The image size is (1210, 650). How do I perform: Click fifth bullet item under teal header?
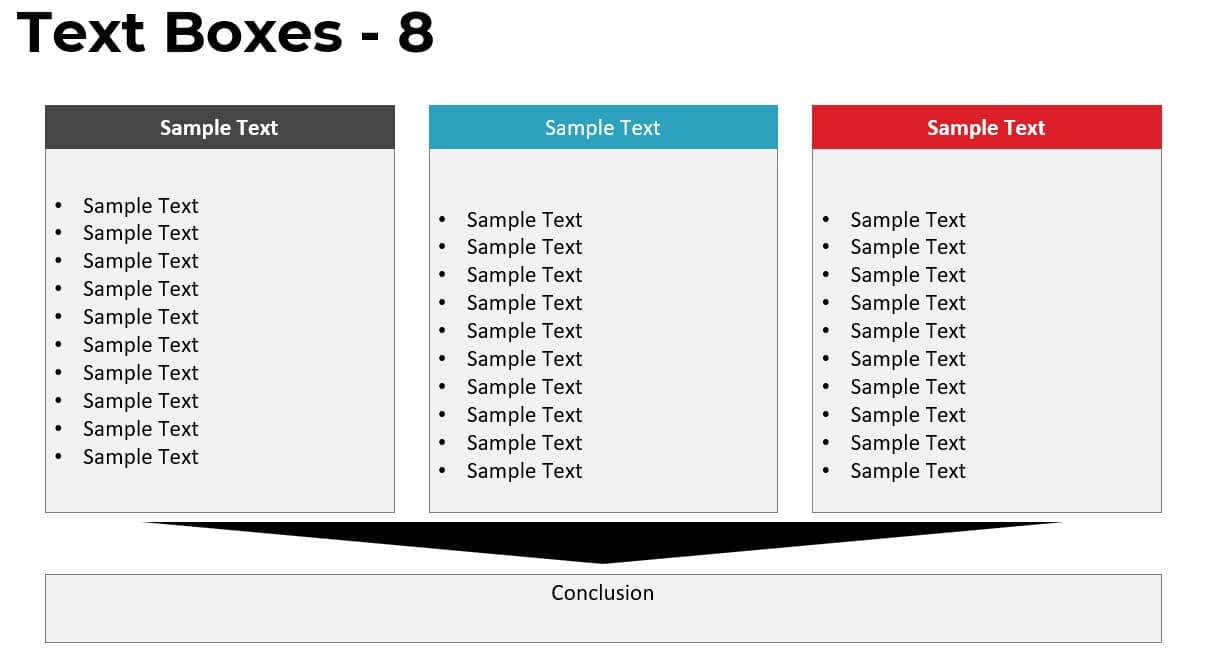coord(524,331)
